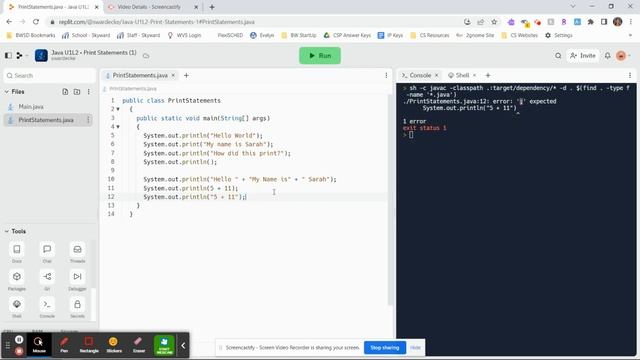Click the new file icon in Files
This screenshot has height=360, width=640.
65,92
